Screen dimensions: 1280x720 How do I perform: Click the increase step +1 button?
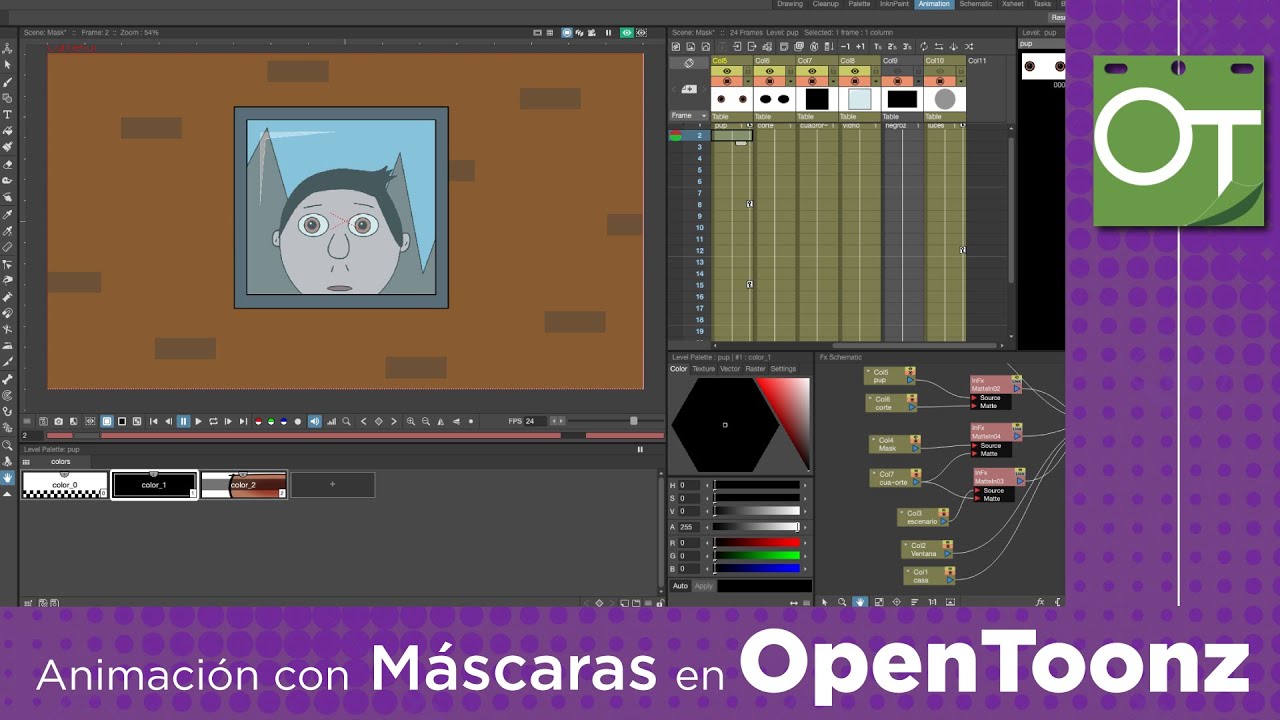pos(860,46)
